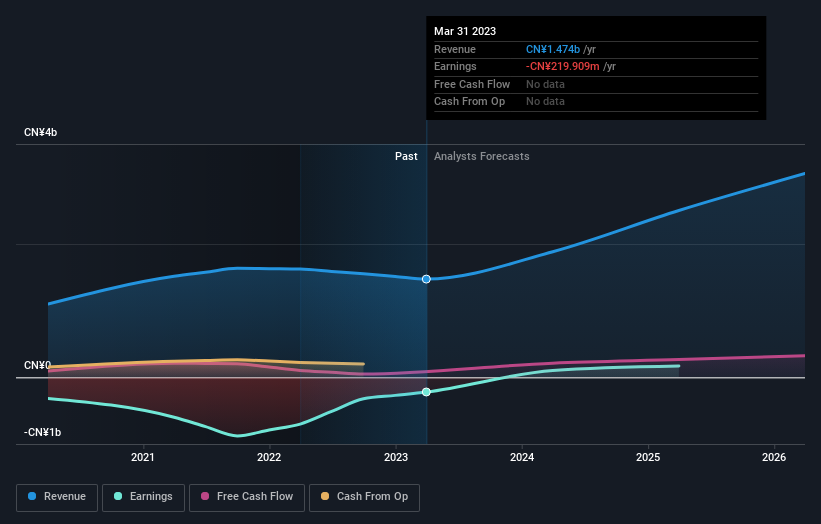Toggle the Revenue legend button
Image resolution: width=821 pixels, height=524 pixels.
(57, 497)
